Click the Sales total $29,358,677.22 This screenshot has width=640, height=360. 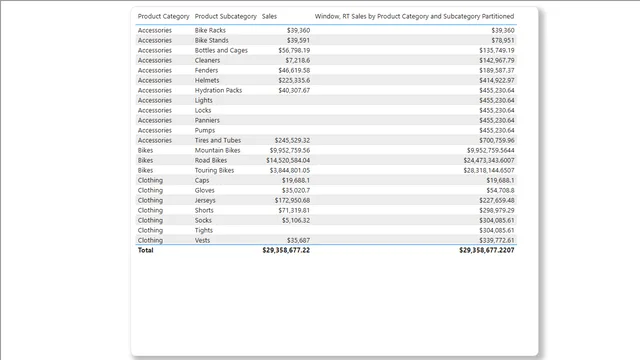coord(286,250)
